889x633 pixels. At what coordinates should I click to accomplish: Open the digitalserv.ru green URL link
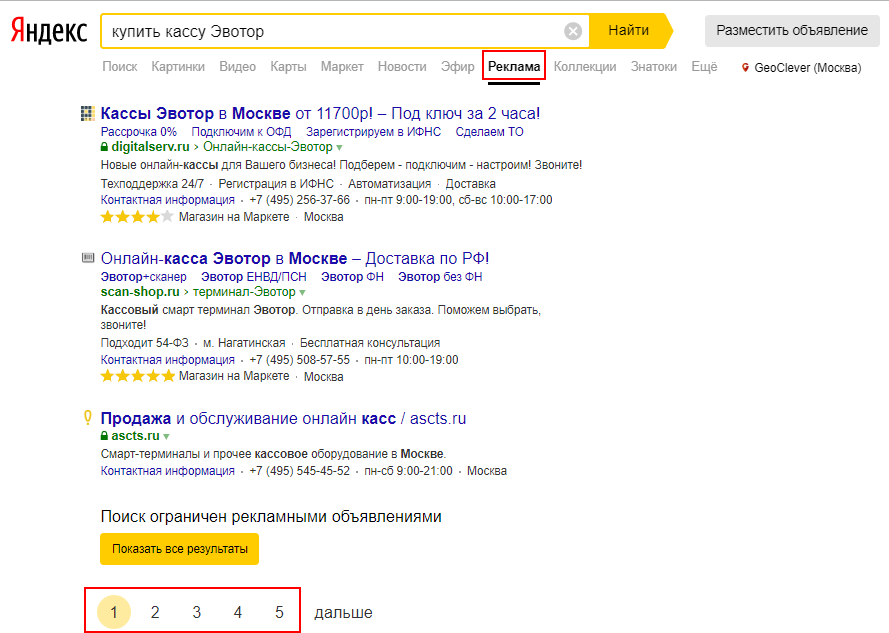click(150, 147)
